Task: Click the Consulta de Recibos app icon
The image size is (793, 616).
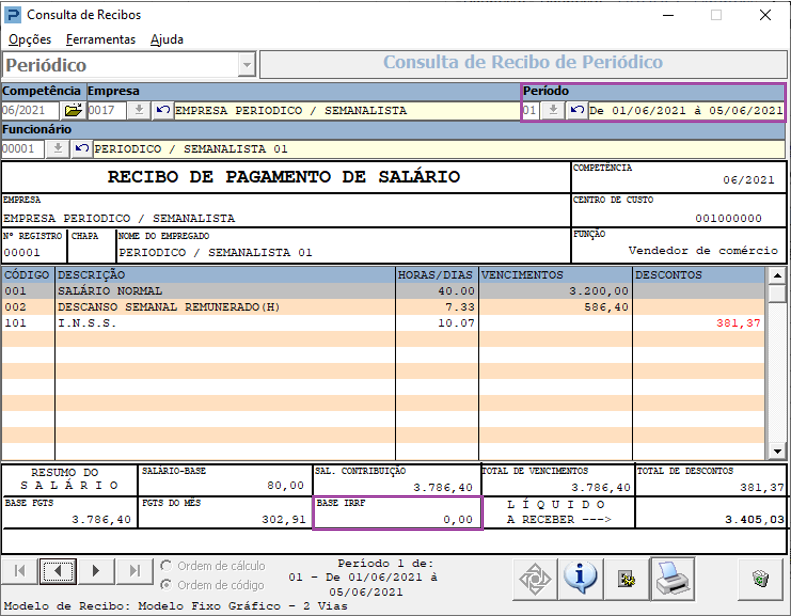Action: pyautogui.click(x=12, y=15)
